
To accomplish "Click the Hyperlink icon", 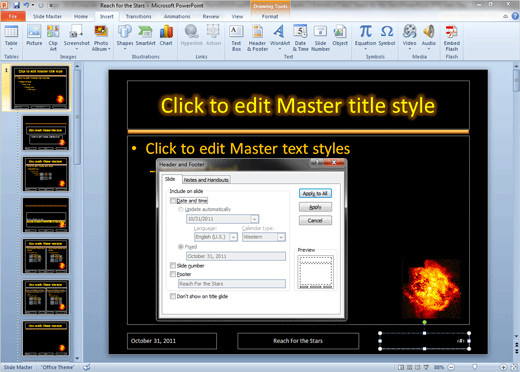I will coord(192,36).
